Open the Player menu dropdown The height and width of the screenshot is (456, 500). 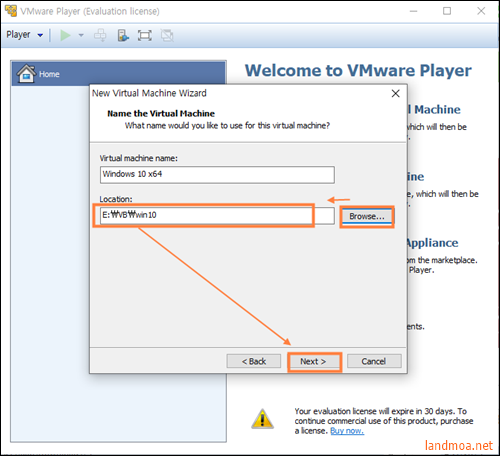24,35
